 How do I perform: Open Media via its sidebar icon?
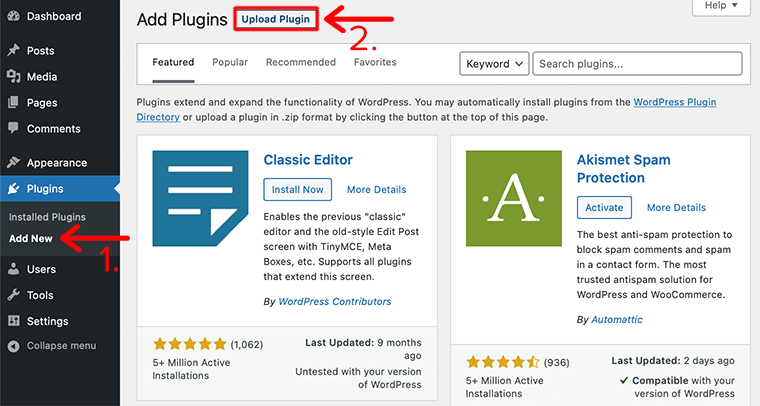tap(14, 77)
